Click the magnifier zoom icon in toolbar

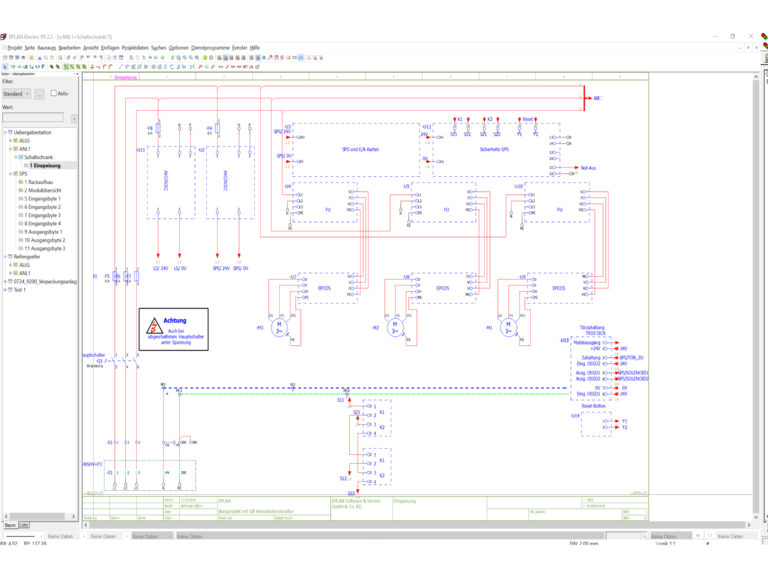point(185,57)
